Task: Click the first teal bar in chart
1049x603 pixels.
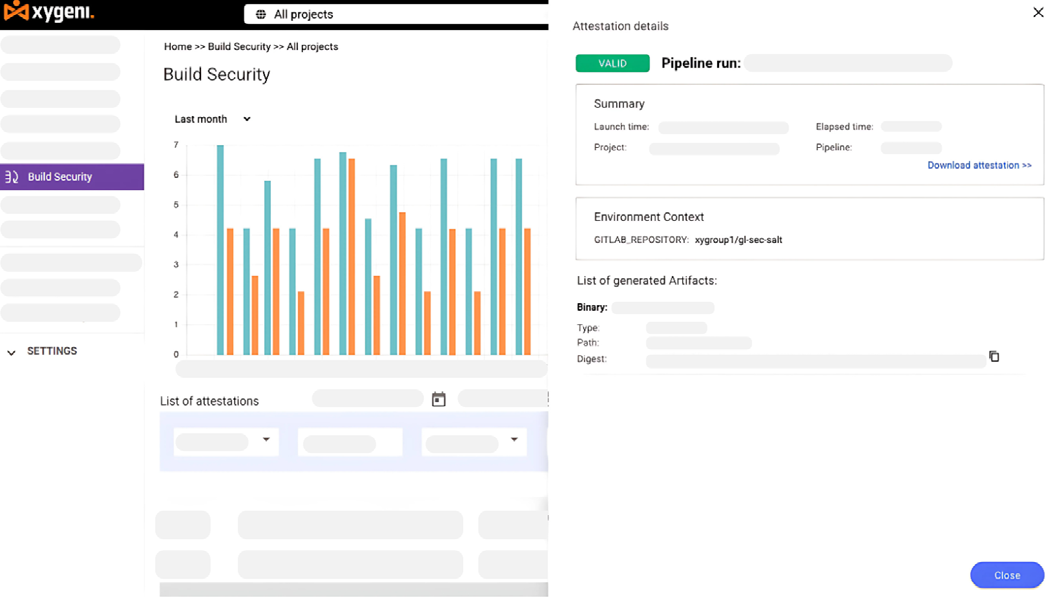Action: tap(220, 250)
